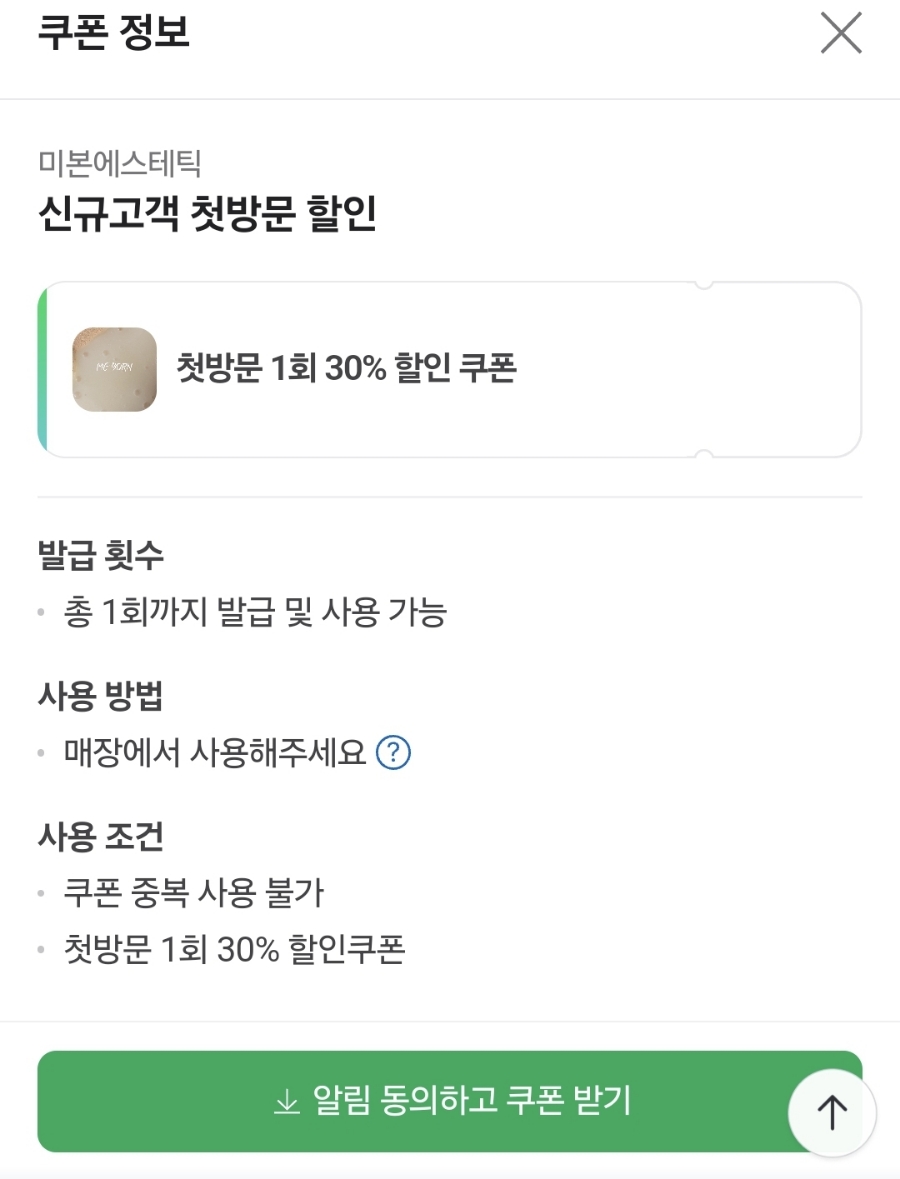The height and width of the screenshot is (1179, 900).
Task: Click the bullet before 쿠폰 중복 사용 불가
Action: 41,893
